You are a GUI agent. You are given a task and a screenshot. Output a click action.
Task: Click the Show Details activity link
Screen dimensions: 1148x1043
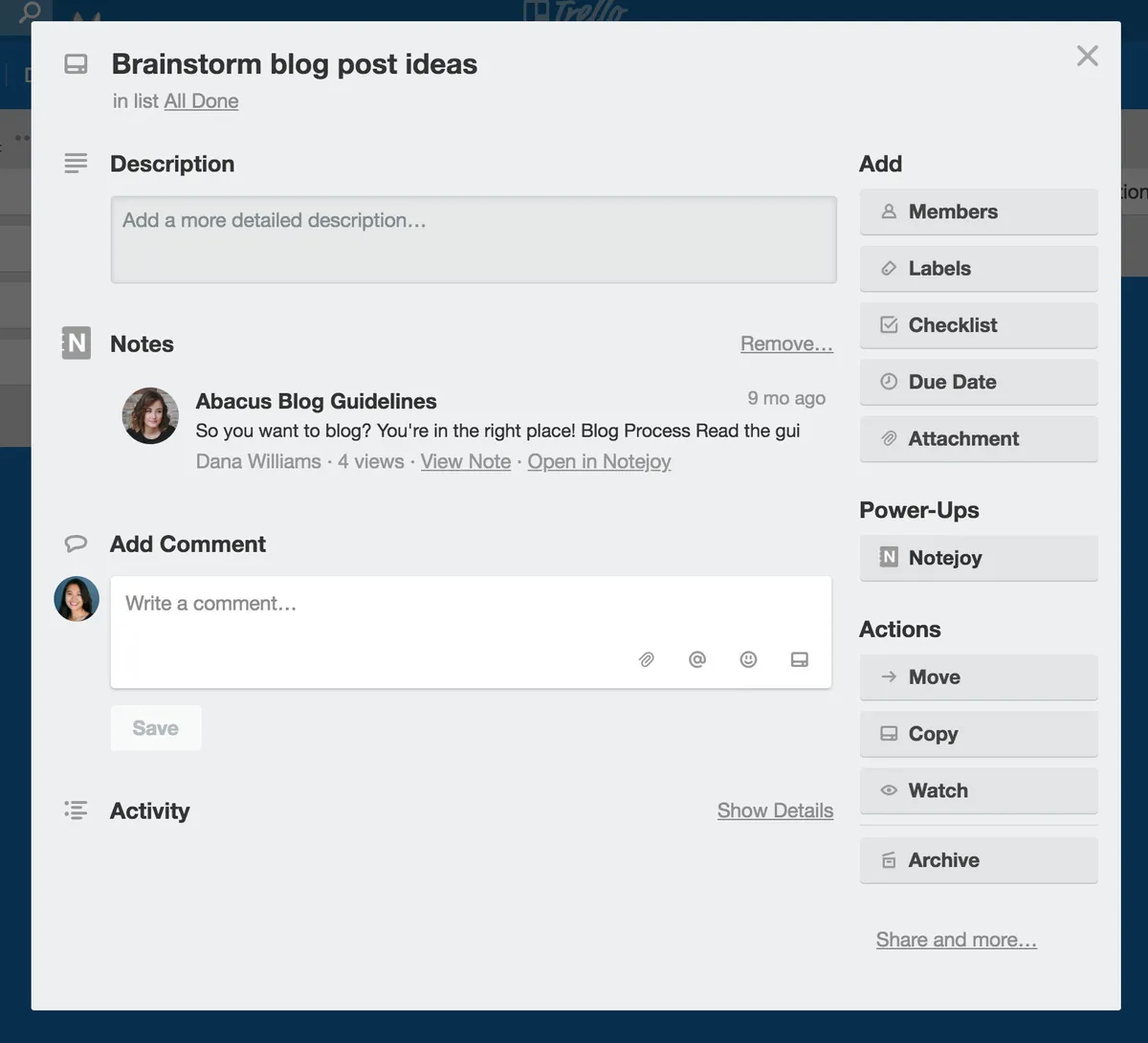pos(775,810)
